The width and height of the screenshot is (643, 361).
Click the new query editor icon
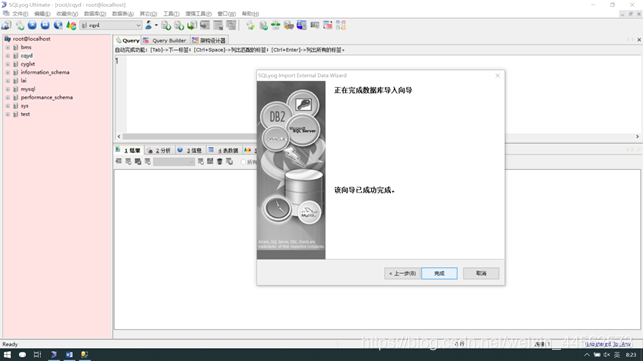(20, 25)
